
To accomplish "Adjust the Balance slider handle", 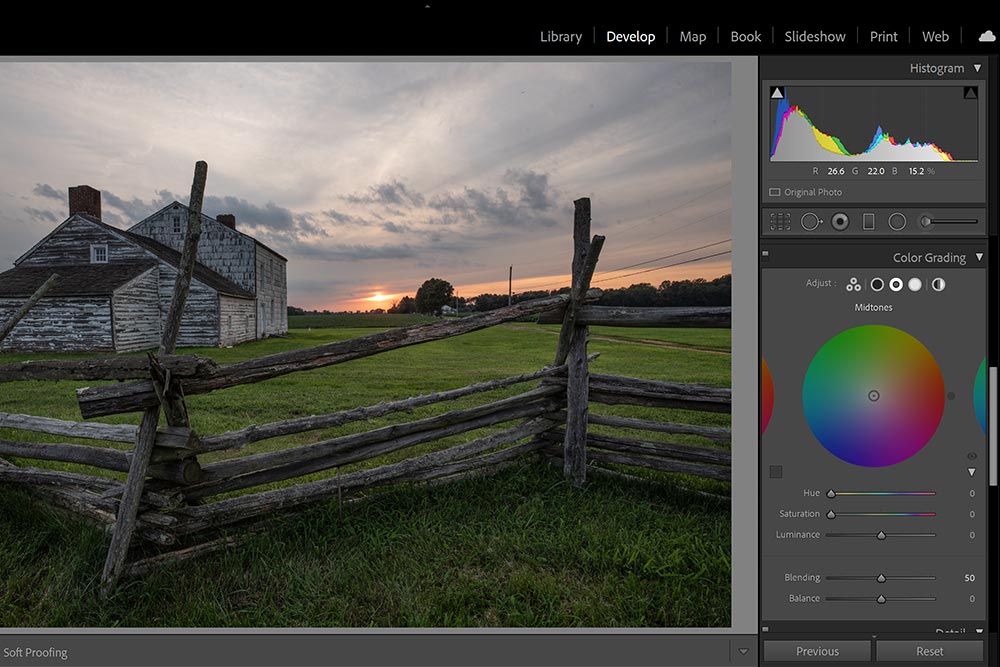I will [x=881, y=599].
